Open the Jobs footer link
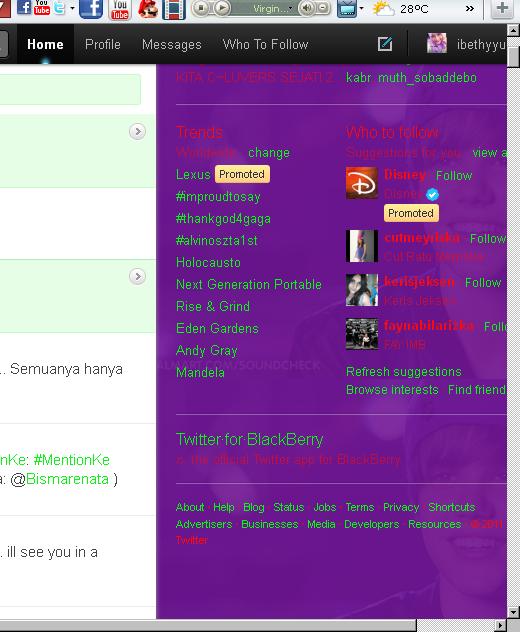The height and width of the screenshot is (636, 520). 325,507
